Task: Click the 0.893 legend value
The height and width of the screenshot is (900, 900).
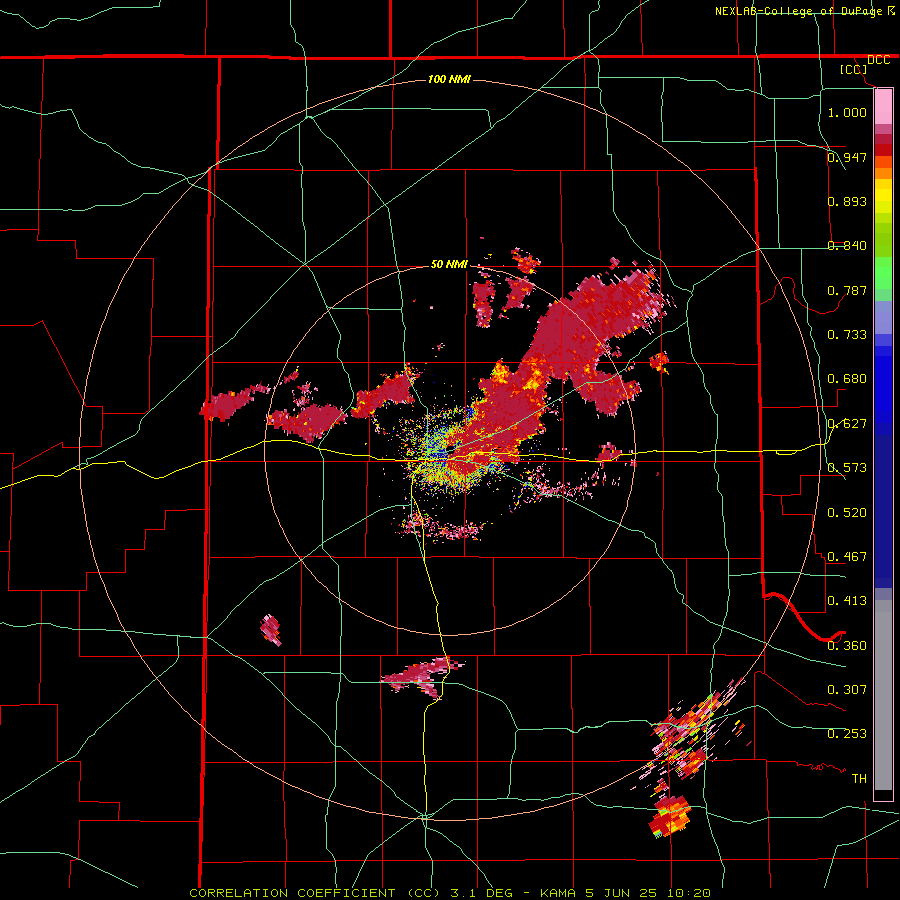Action: tap(847, 201)
